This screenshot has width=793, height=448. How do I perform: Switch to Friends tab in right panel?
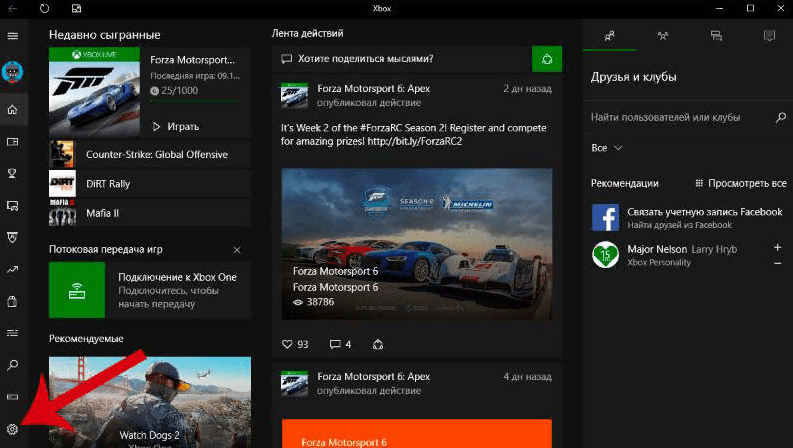point(609,36)
